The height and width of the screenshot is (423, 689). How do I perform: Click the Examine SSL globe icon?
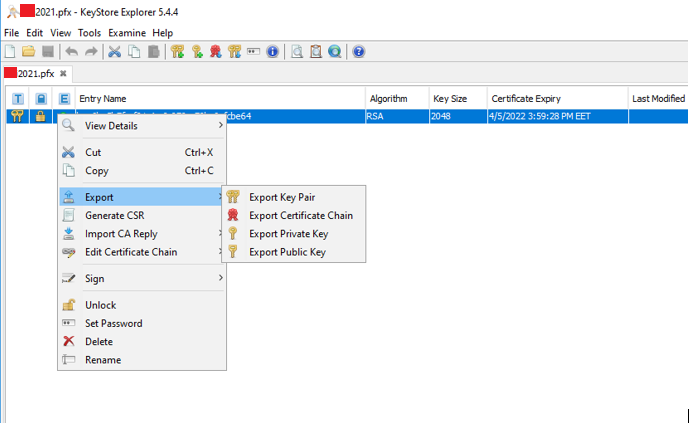(x=334, y=51)
